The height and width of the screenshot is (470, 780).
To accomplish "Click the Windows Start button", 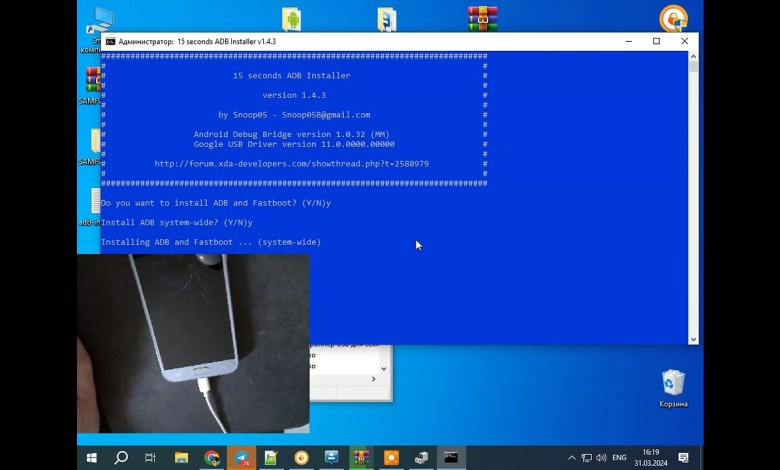I will [91, 458].
